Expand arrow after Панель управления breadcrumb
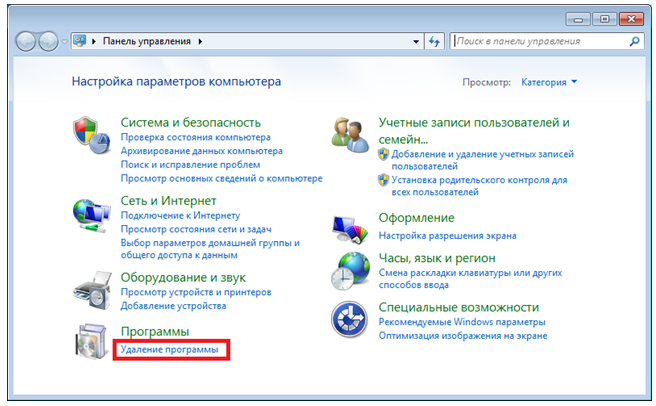Image resolution: width=656 pixels, height=406 pixels. pyautogui.click(x=200, y=41)
